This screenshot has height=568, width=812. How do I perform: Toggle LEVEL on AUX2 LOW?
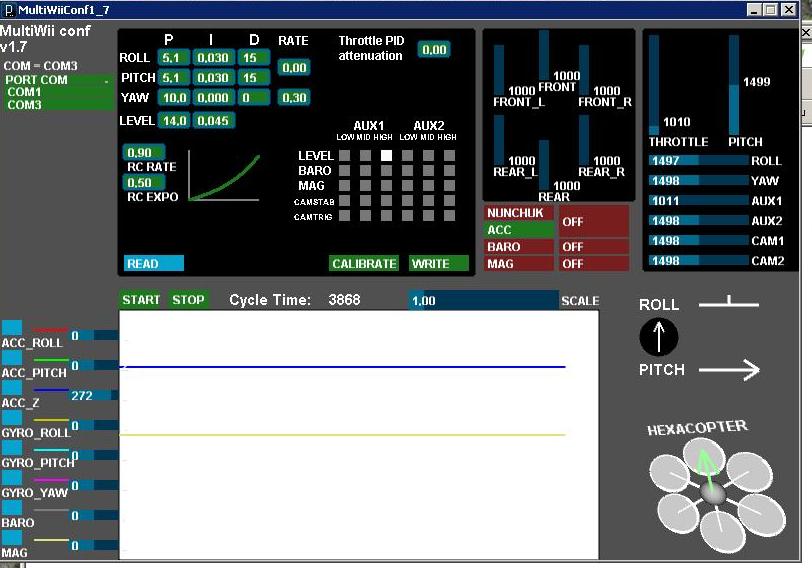click(408, 155)
